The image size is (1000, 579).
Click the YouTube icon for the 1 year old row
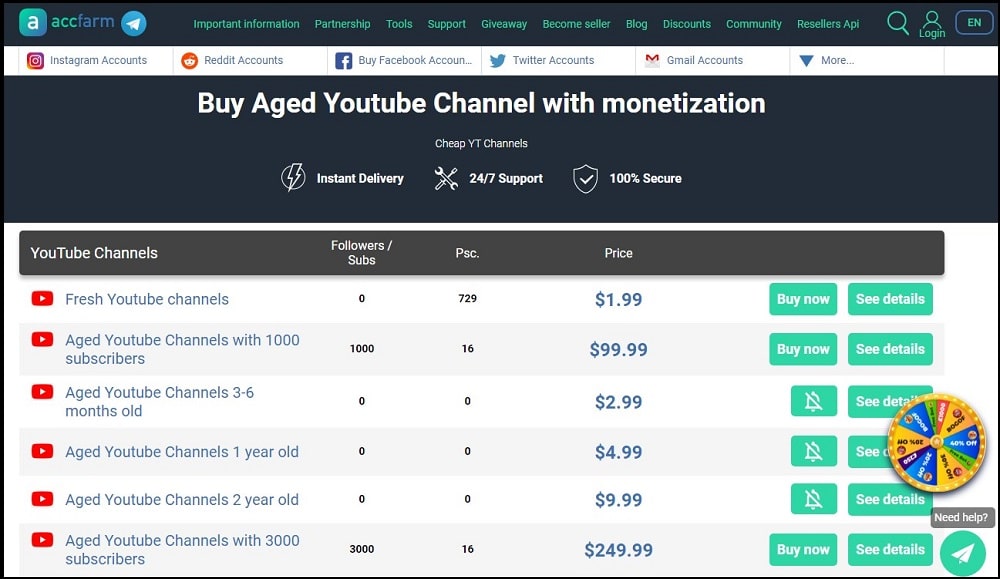point(42,451)
